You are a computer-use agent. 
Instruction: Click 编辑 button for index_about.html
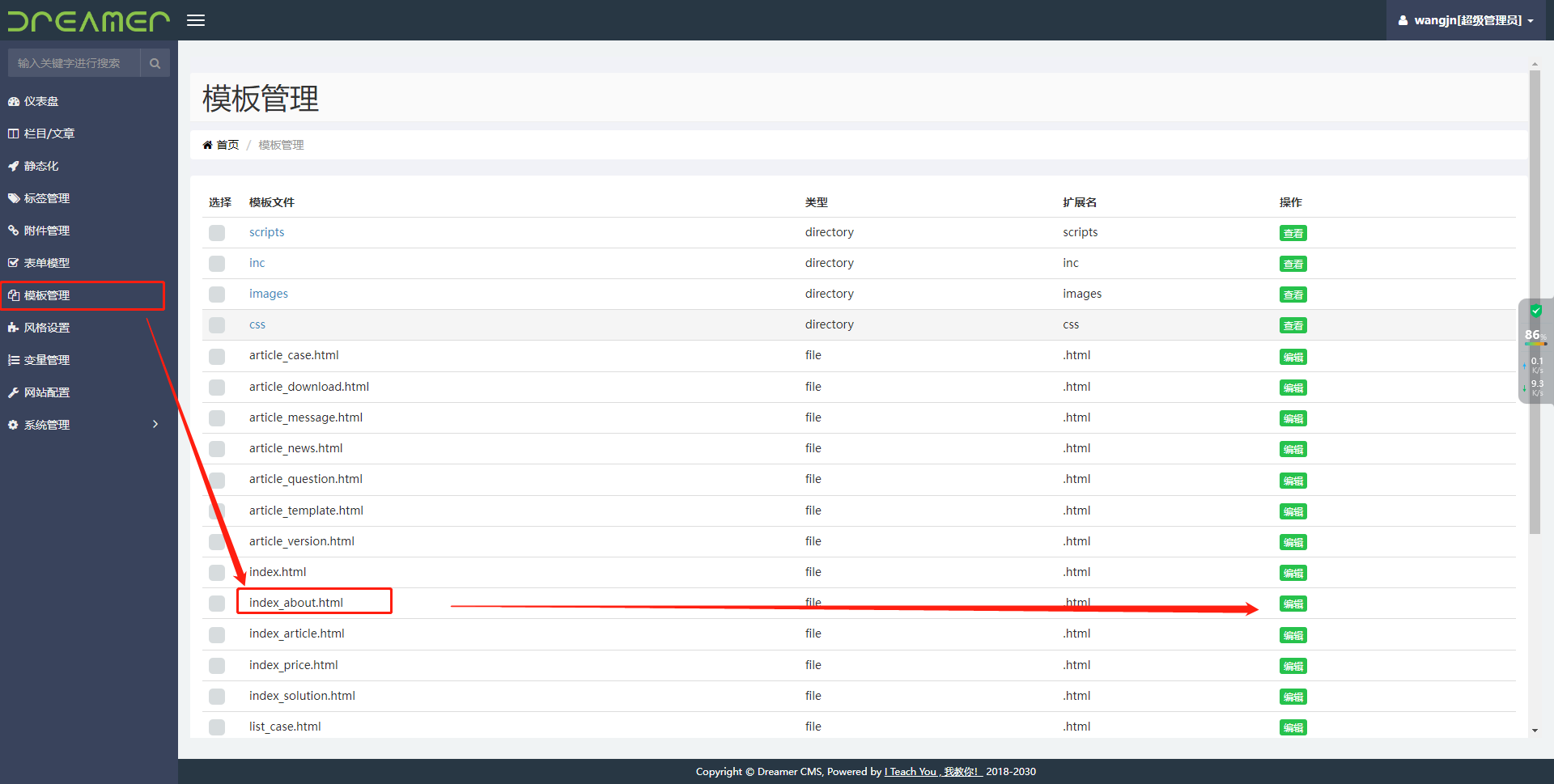pyautogui.click(x=1293, y=604)
